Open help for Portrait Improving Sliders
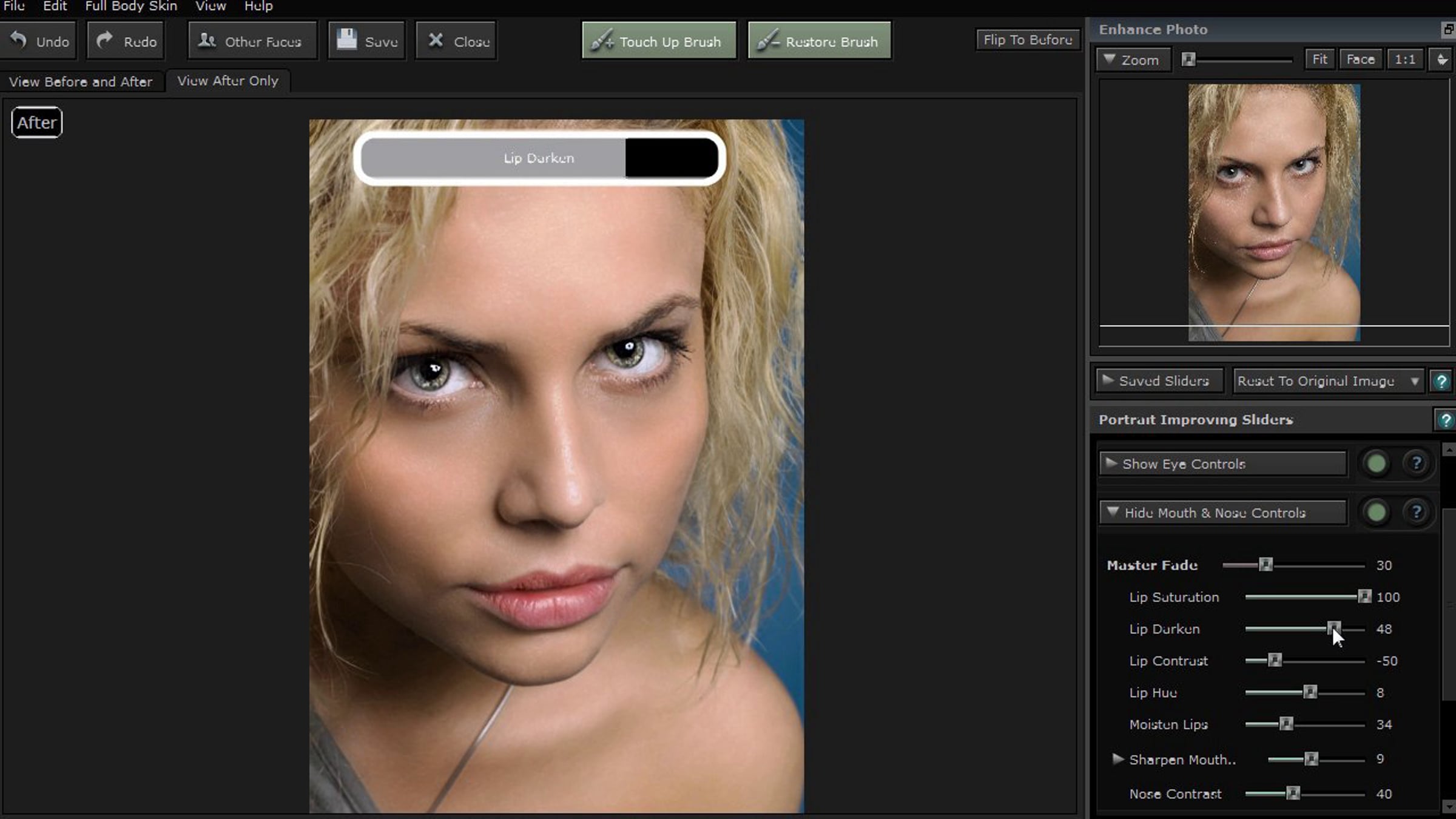This screenshot has height=819, width=1456. (x=1445, y=420)
